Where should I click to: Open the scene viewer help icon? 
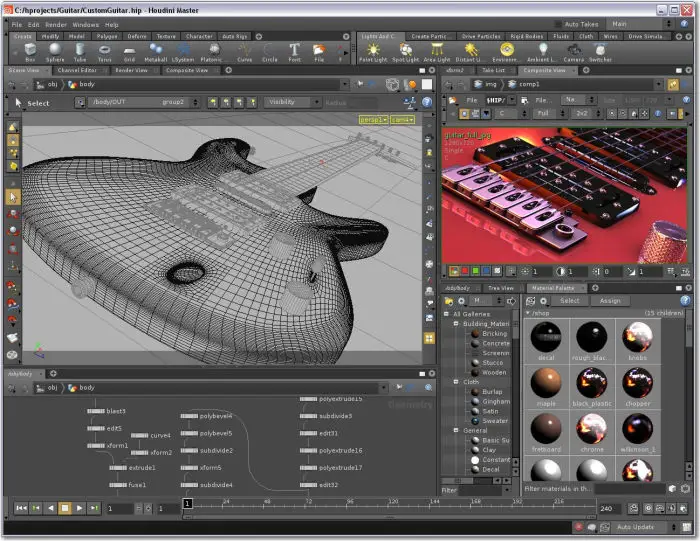[x=427, y=103]
